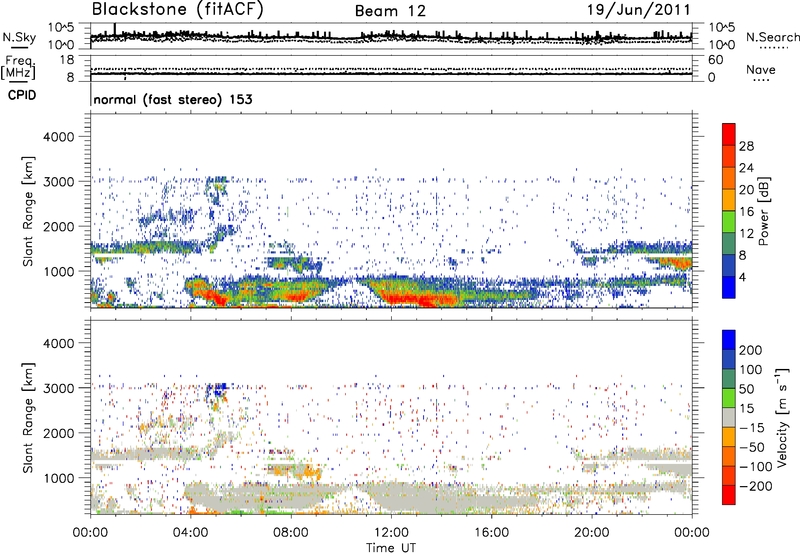This screenshot has width=800, height=554.
Task: Select the 'Beam 12' heading
Action: (x=390, y=11)
